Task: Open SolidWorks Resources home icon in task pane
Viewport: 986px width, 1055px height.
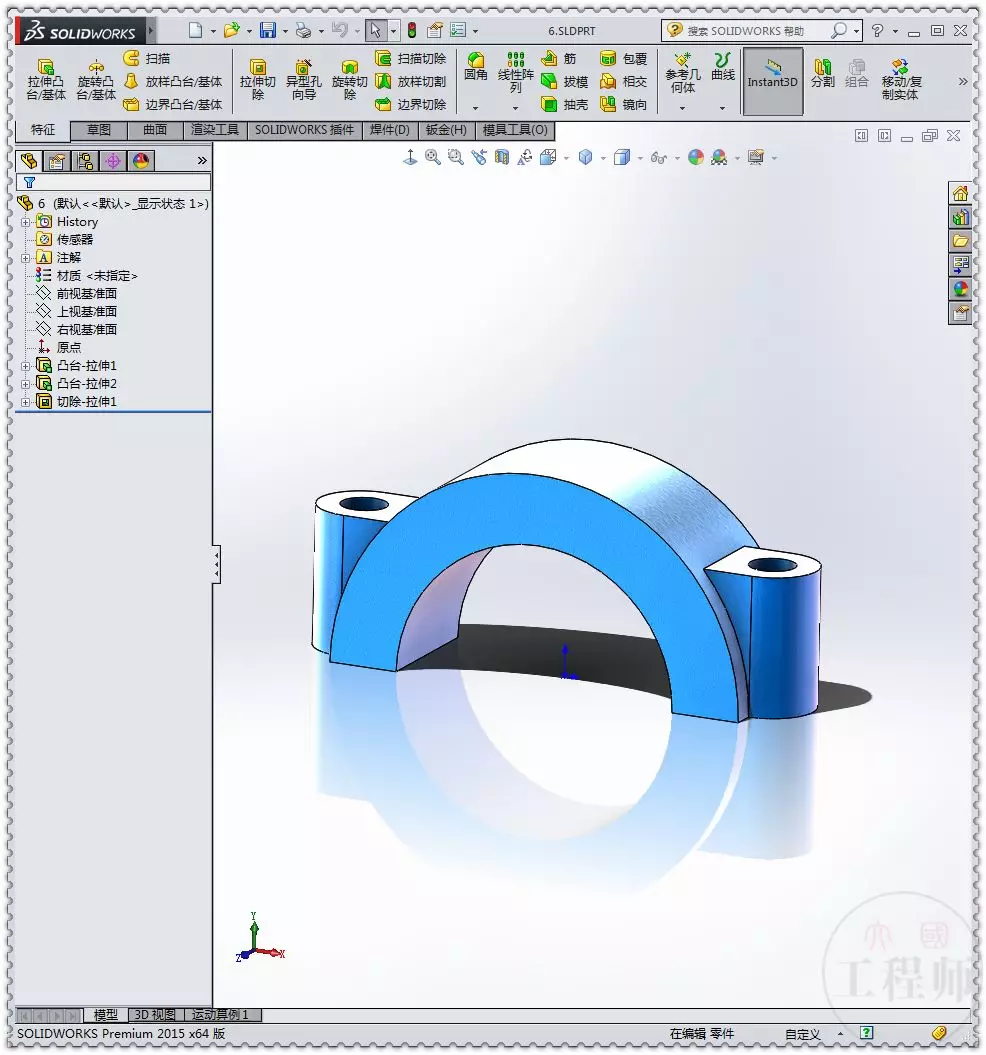Action: coord(960,194)
